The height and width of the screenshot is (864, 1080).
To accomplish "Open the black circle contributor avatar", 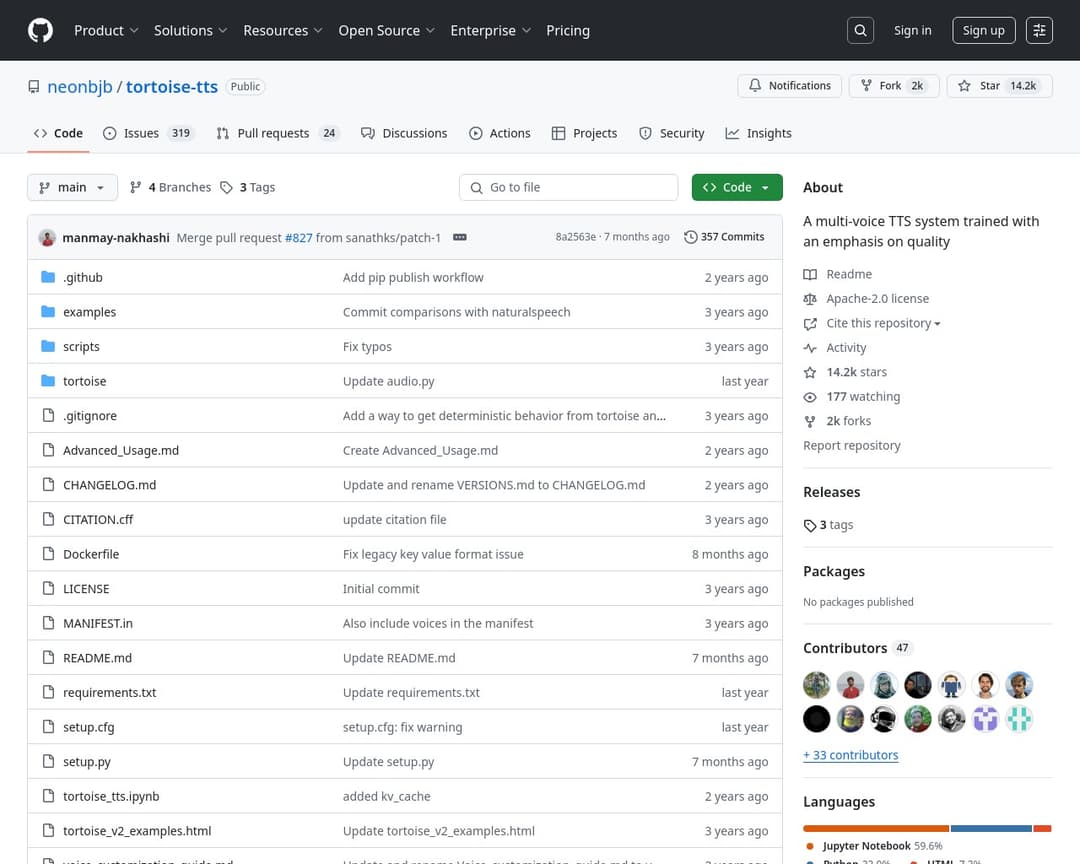I will tap(816, 719).
